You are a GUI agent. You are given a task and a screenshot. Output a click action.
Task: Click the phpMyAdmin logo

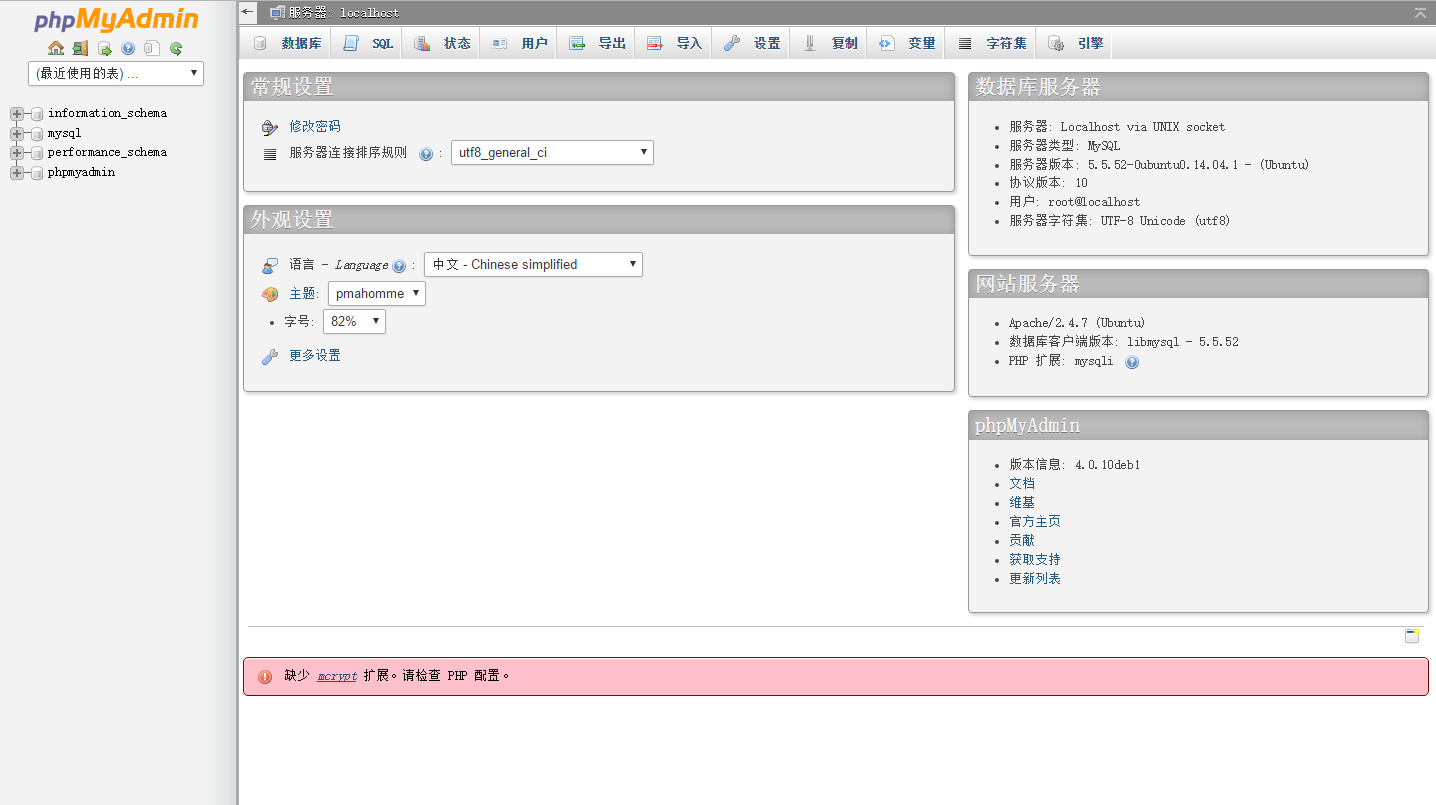116,19
